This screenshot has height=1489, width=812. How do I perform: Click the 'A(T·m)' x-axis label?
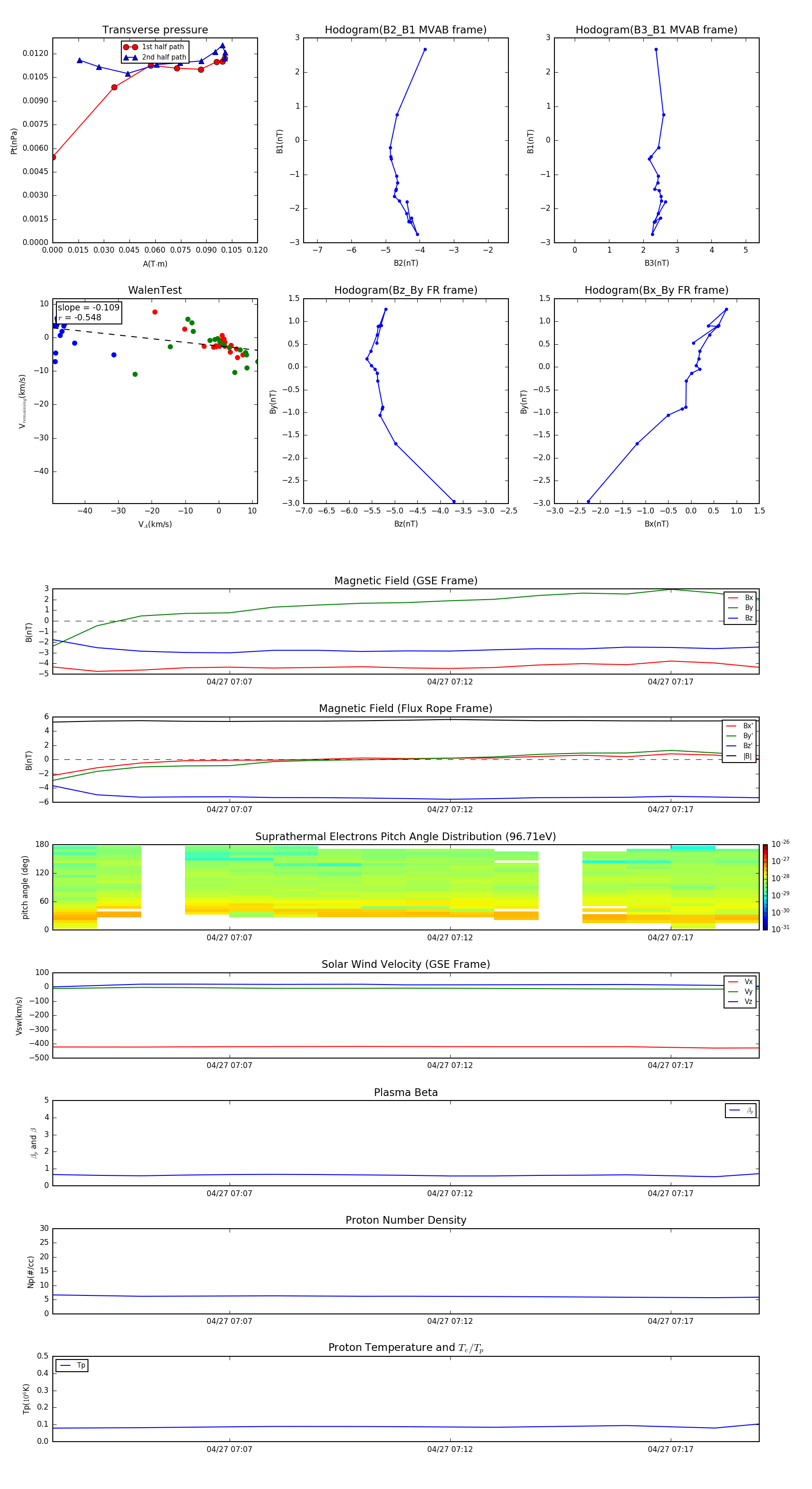155,264
